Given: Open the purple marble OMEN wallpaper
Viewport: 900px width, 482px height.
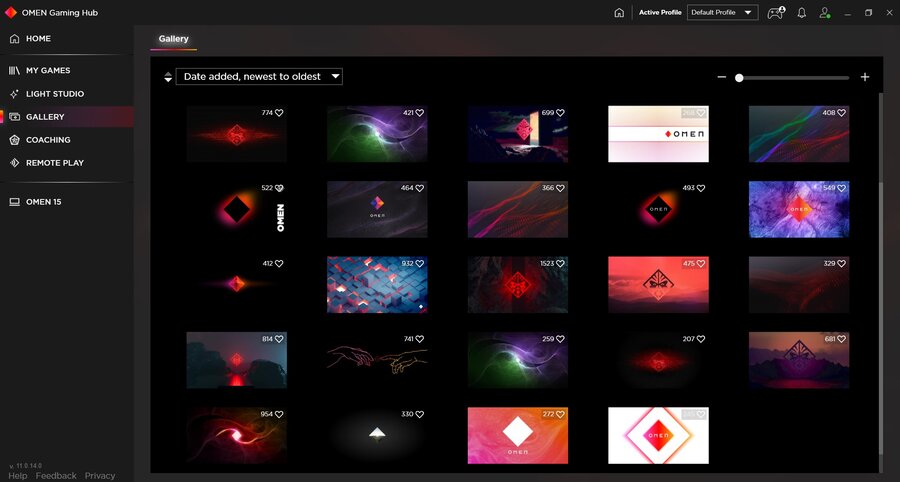Looking at the screenshot, I should pyautogui.click(x=799, y=209).
